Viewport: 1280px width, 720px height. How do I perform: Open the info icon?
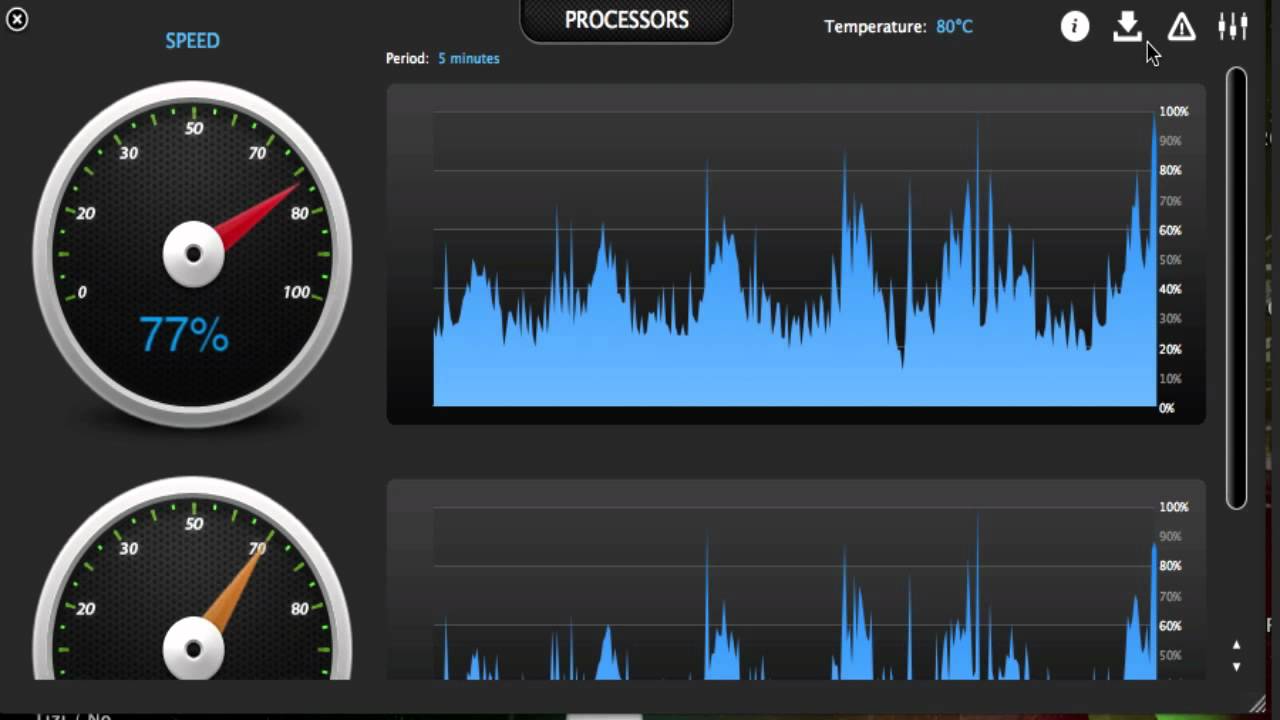pyautogui.click(x=1075, y=27)
